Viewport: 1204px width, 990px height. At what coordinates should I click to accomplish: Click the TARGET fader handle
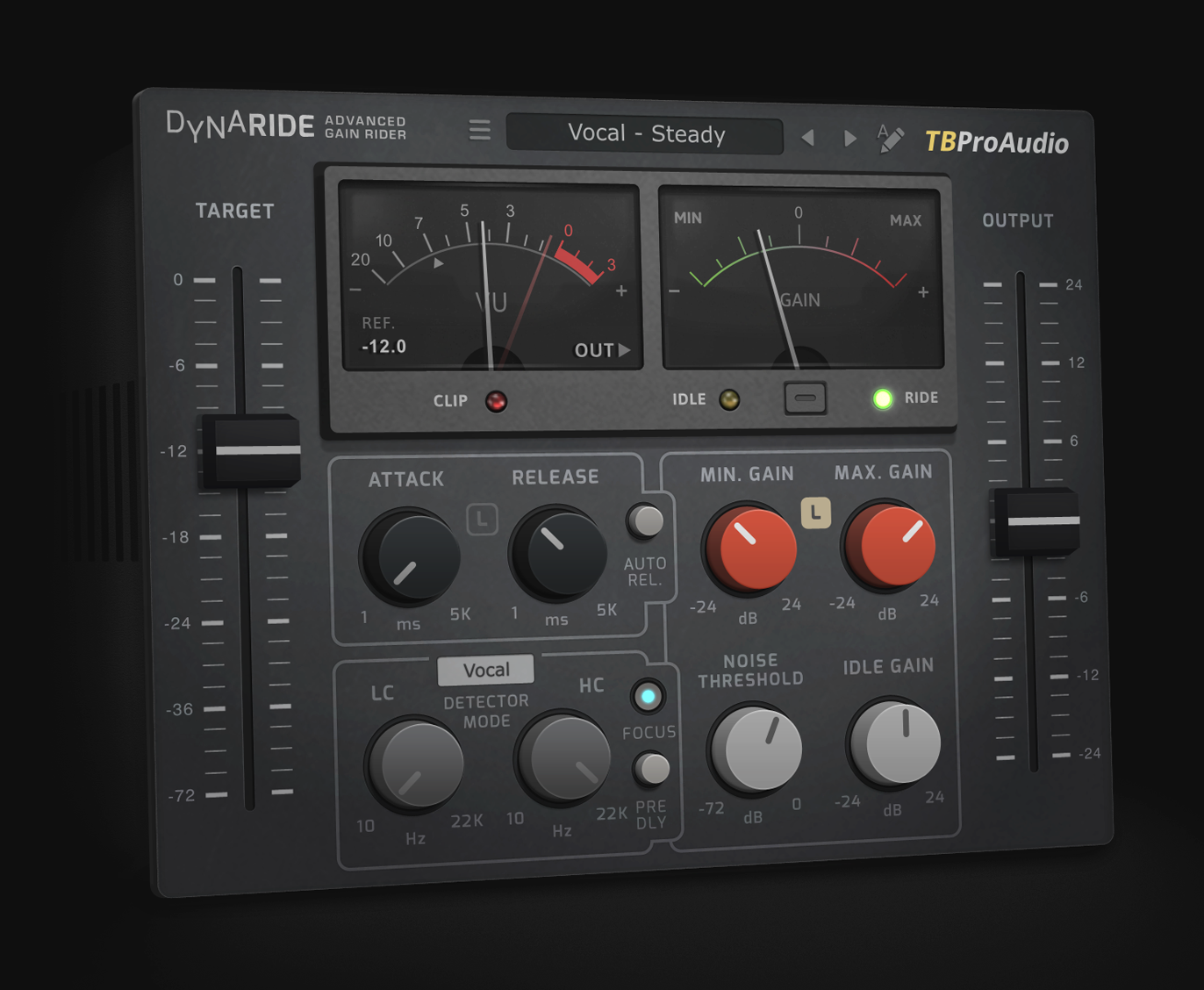coord(250,450)
